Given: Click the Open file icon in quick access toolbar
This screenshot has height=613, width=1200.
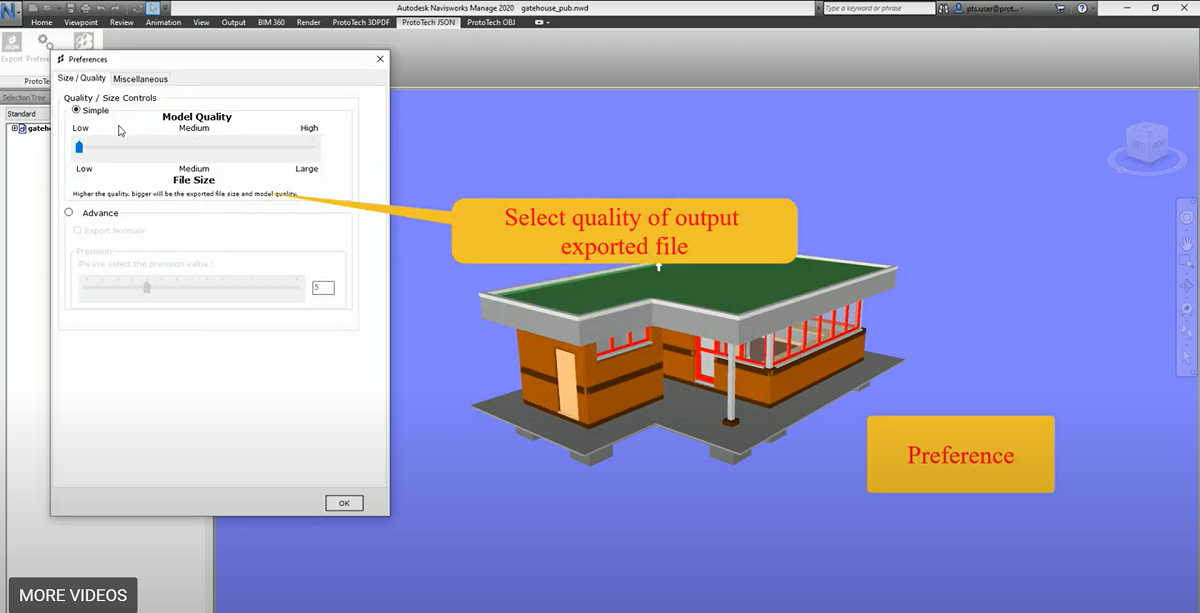Looking at the screenshot, I should 48,8.
